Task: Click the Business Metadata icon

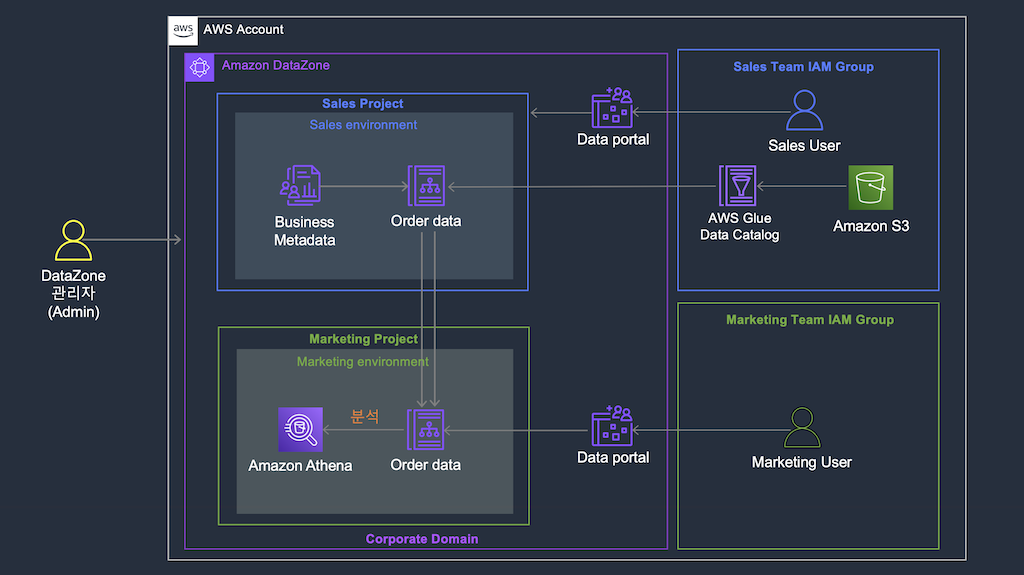Action: pyautogui.click(x=300, y=186)
